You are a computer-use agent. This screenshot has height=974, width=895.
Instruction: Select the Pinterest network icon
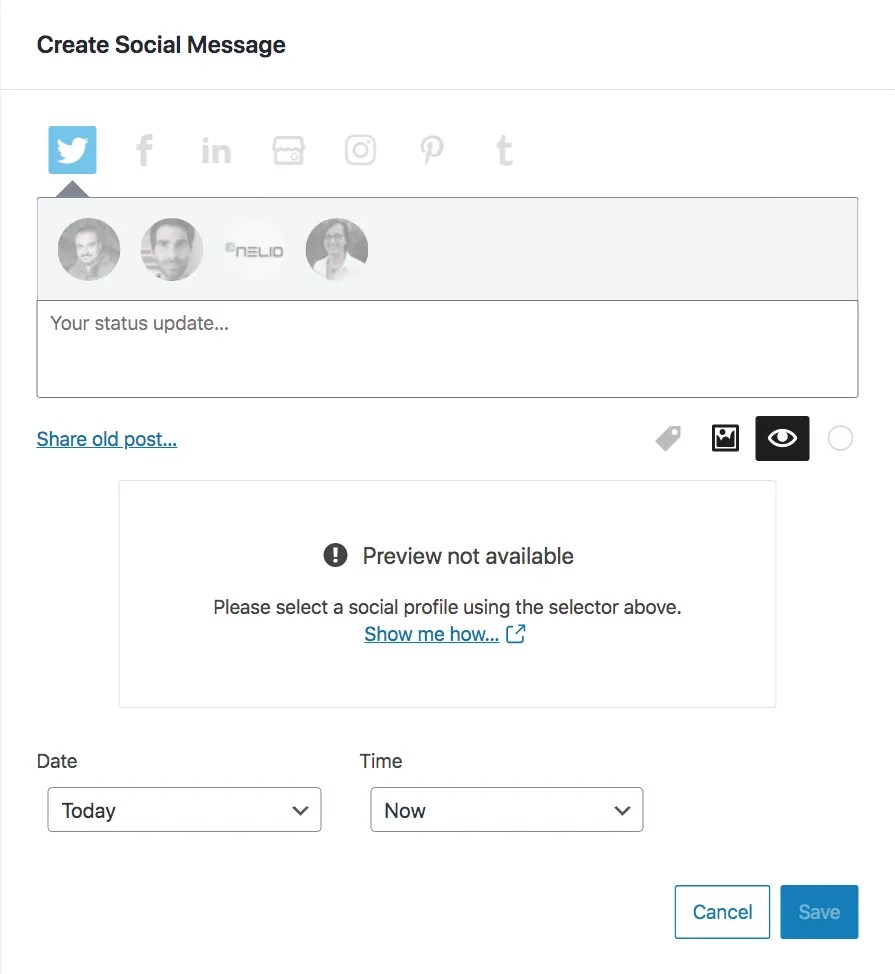click(x=431, y=149)
